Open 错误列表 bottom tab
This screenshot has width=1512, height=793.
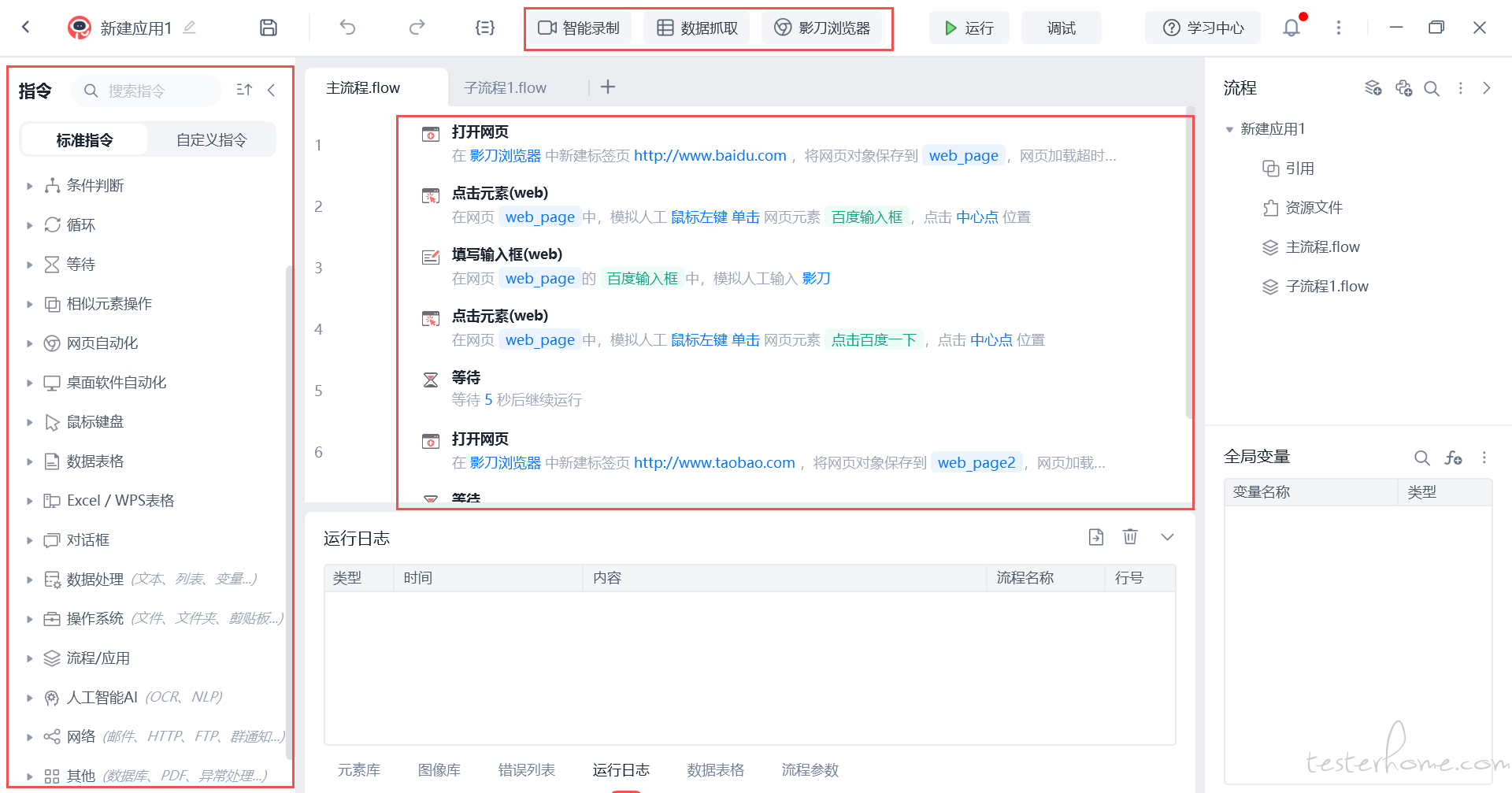(x=527, y=770)
